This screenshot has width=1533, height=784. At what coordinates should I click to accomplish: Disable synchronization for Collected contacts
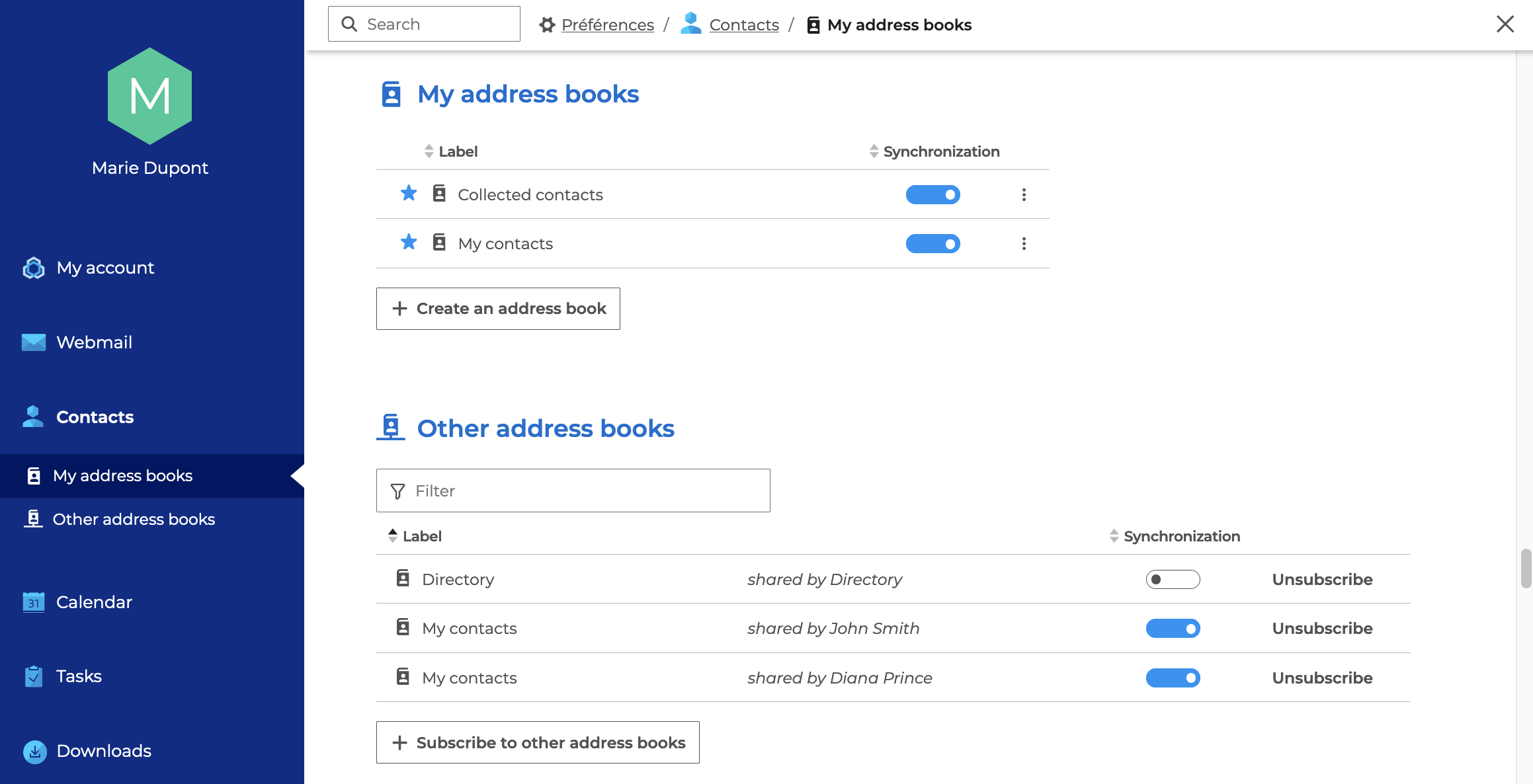pyautogui.click(x=932, y=195)
